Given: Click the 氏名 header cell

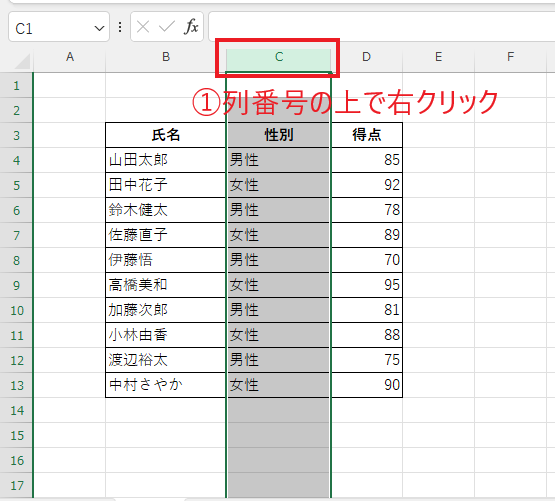Looking at the screenshot, I should tap(166, 135).
